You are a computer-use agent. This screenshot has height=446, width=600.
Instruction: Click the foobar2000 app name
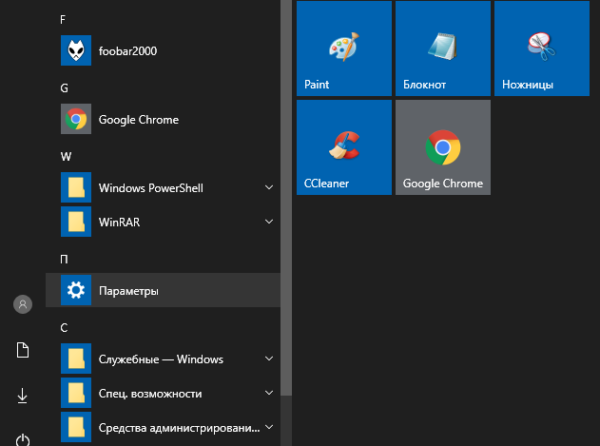[128, 51]
